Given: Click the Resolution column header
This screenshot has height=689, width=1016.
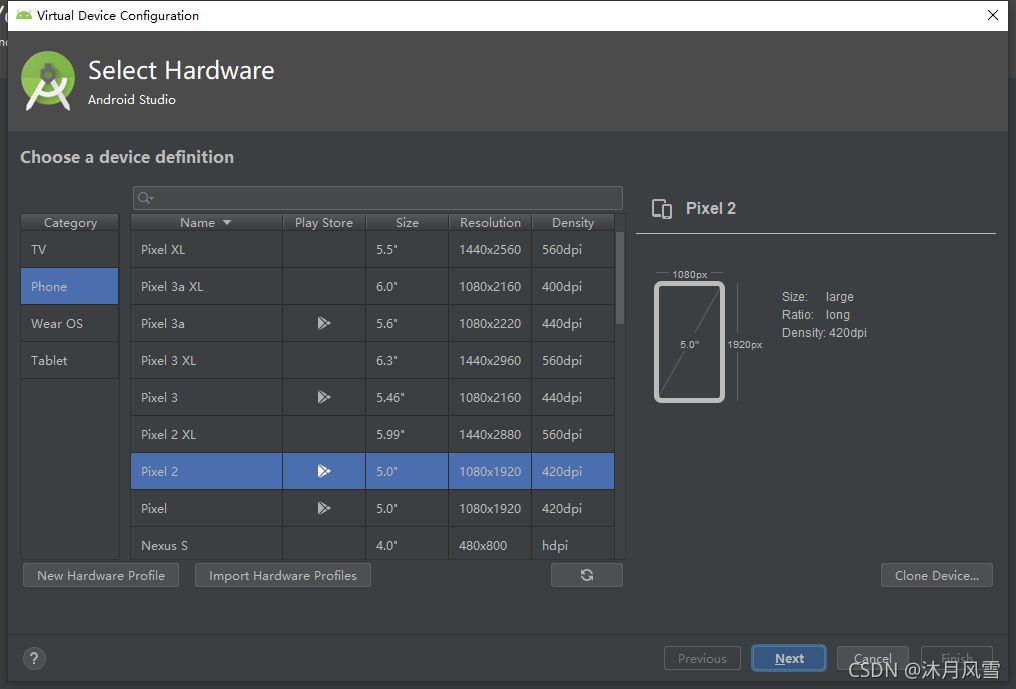Looking at the screenshot, I should (490, 222).
